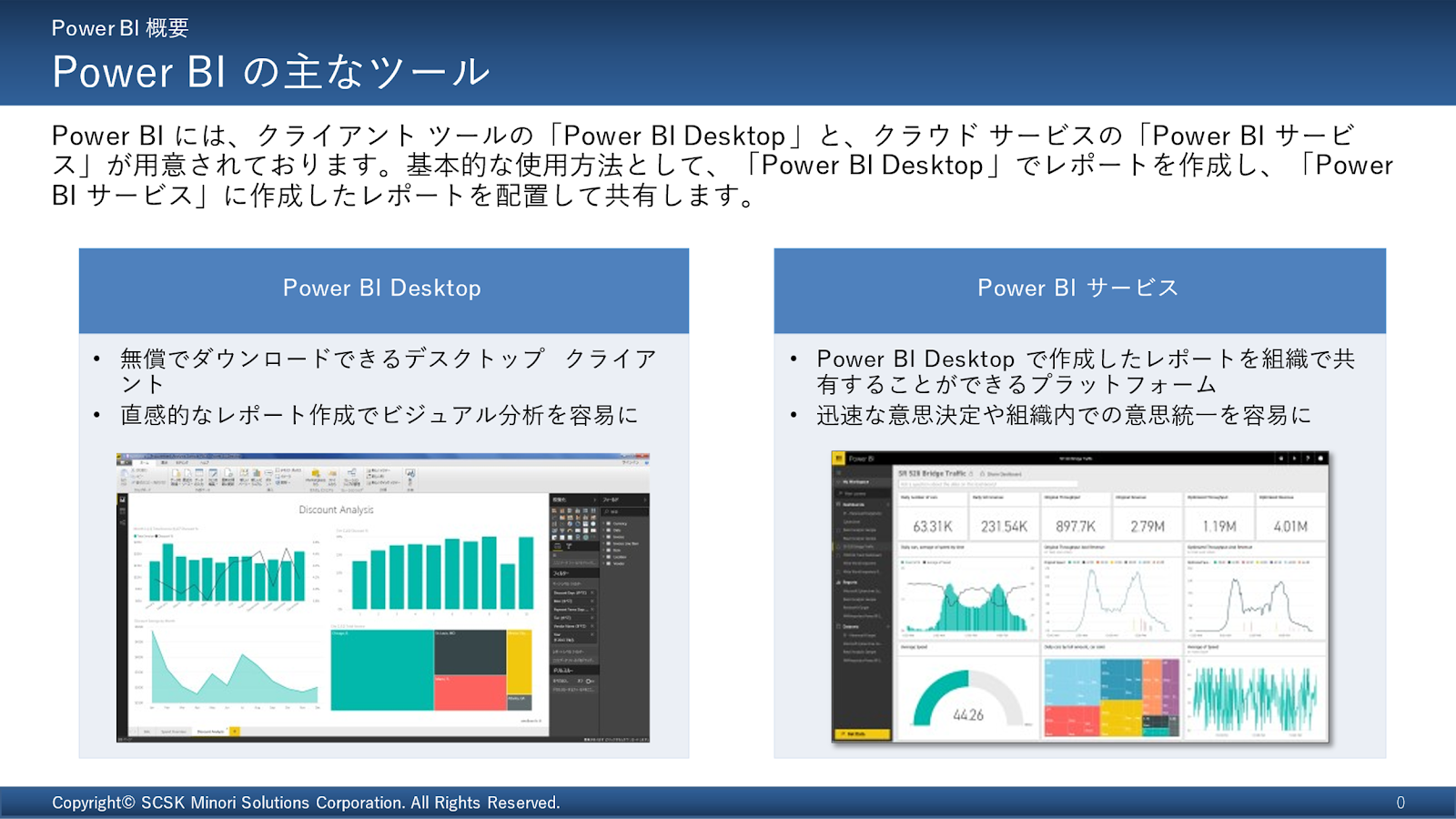Select the Discount Analysis page tab
Screen dimensions: 1456x819
[210, 732]
